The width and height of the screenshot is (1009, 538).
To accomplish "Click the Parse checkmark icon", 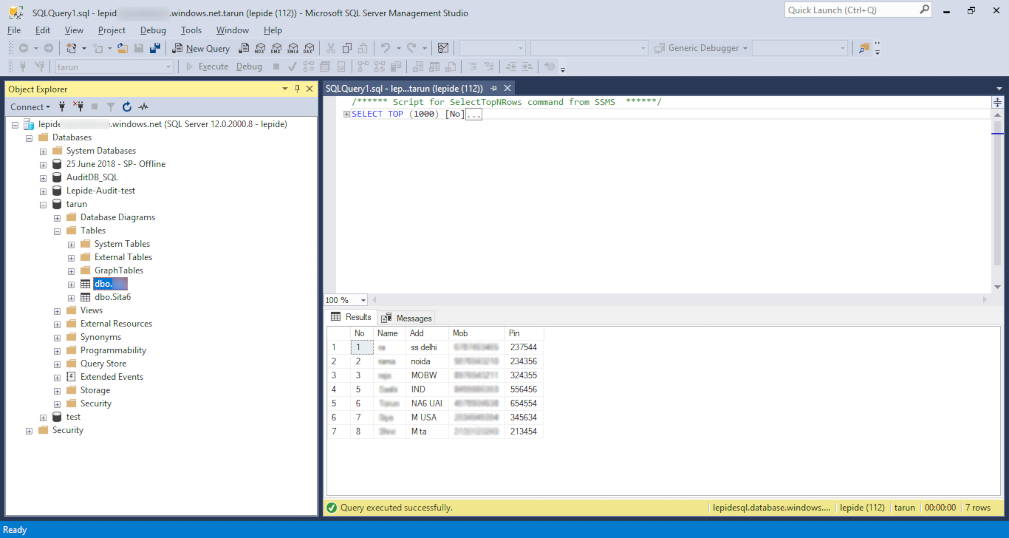I will [293, 66].
